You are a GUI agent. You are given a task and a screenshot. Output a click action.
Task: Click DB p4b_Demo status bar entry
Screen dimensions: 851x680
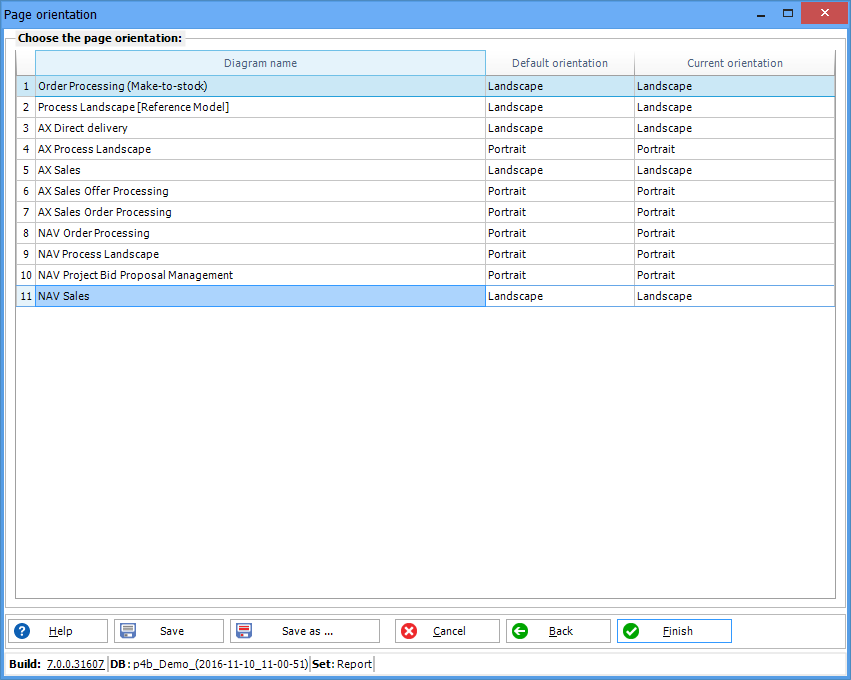(x=209, y=664)
